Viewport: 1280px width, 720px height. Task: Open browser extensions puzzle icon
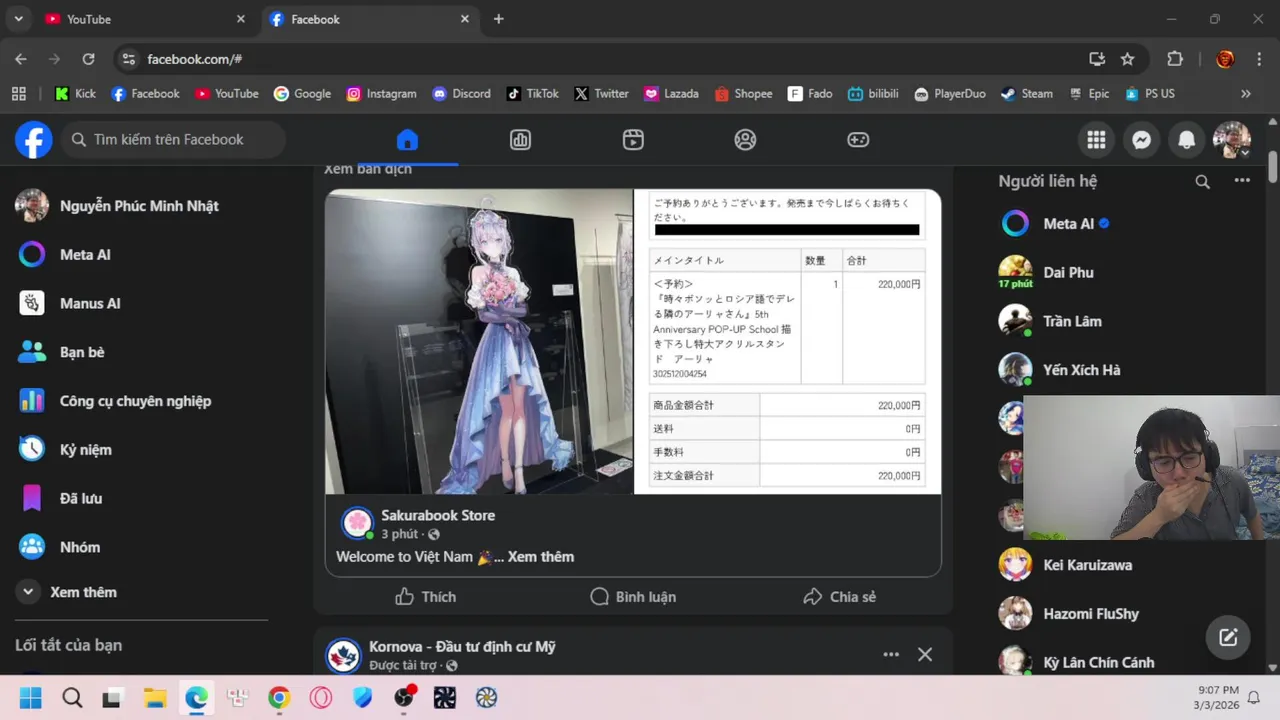[1175, 59]
